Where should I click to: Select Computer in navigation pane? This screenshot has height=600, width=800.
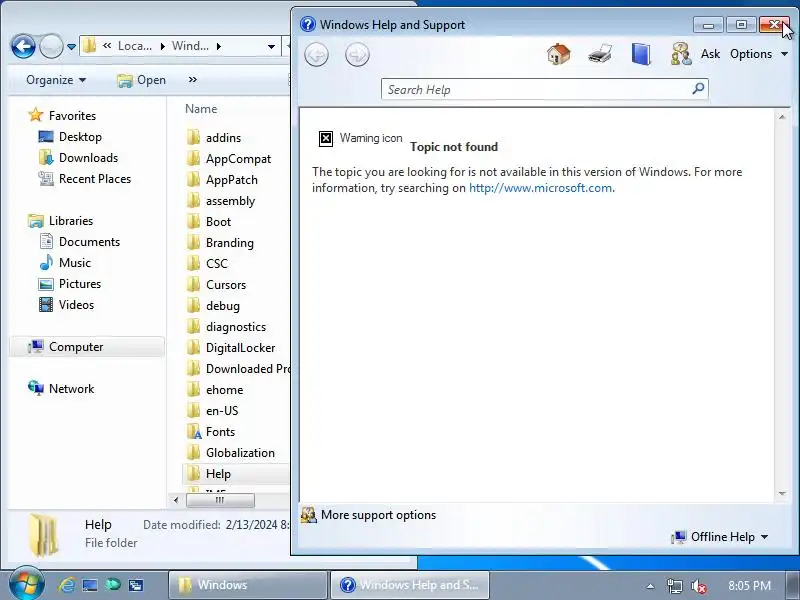pos(87,347)
